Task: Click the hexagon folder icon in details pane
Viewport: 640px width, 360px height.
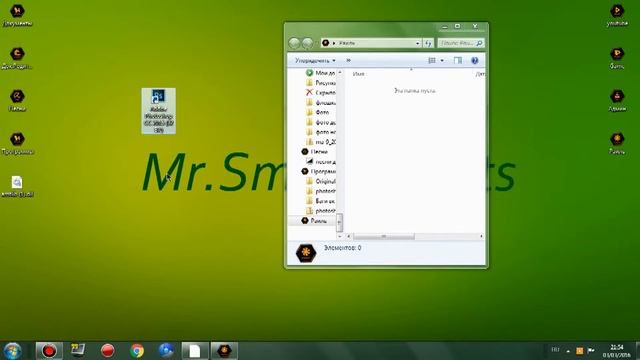Action: [x=306, y=253]
